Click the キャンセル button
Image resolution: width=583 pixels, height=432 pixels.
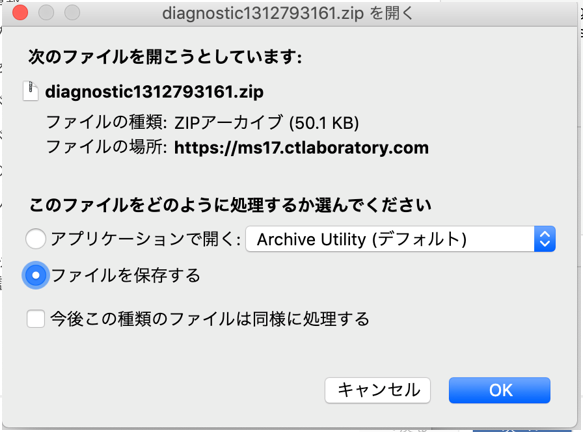(x=378, y=390)
